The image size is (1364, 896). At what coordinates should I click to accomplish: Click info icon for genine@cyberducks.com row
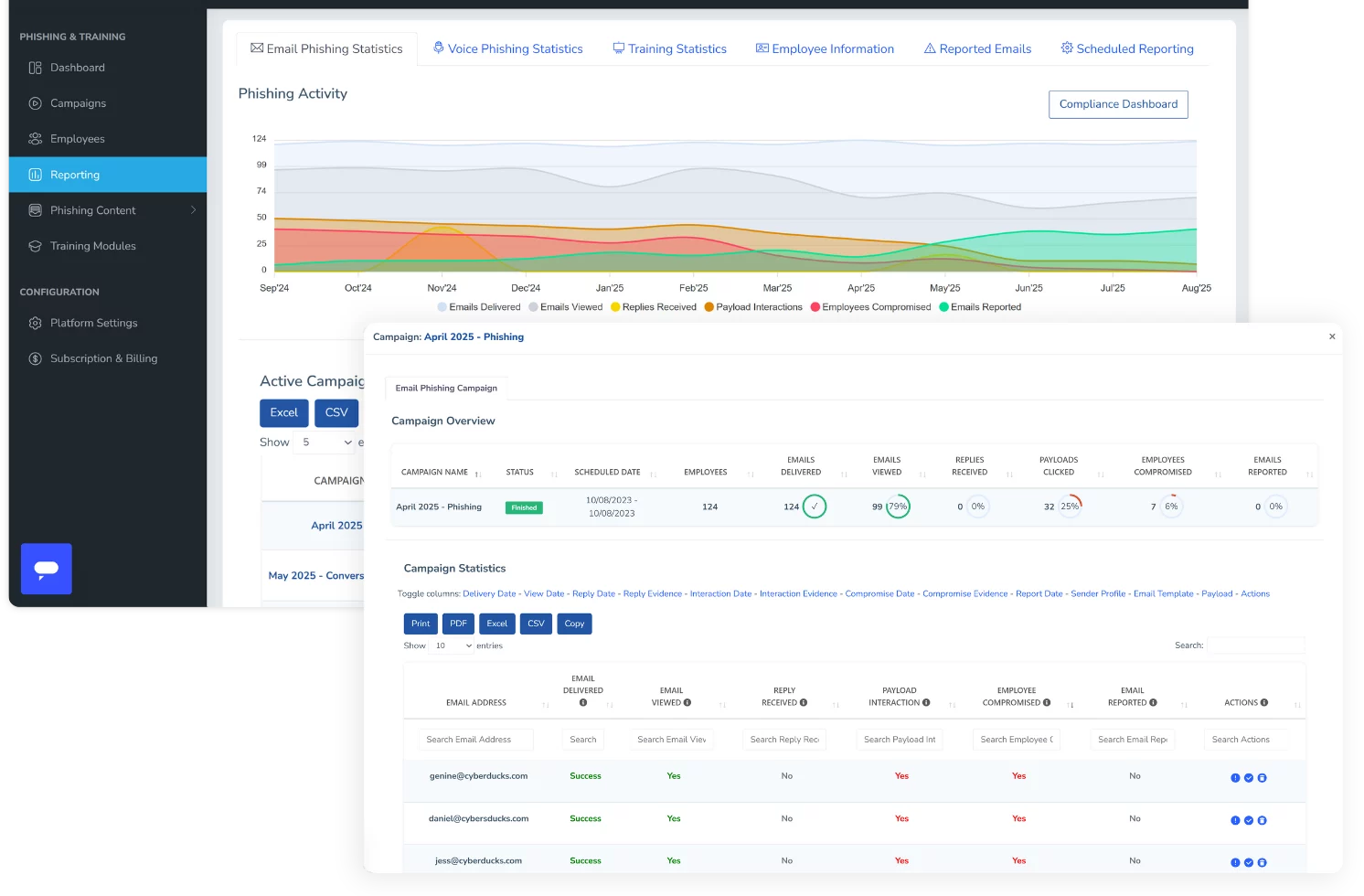tap(1235, 778)
